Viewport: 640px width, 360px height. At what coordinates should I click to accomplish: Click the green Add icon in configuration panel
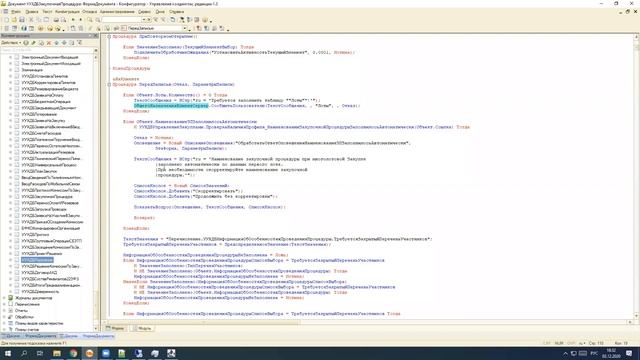[x=26, y=42]
